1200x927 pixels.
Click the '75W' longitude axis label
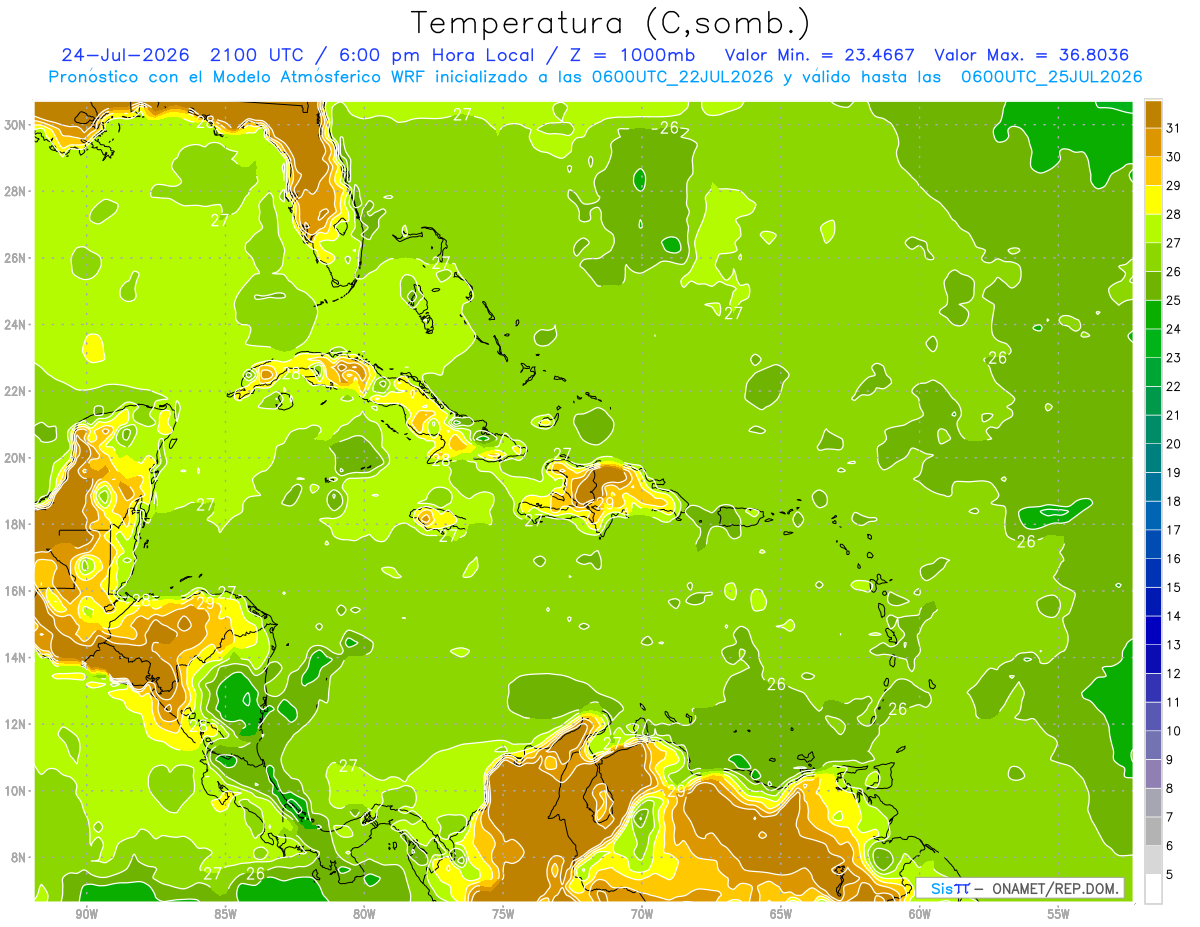(503, 914)
